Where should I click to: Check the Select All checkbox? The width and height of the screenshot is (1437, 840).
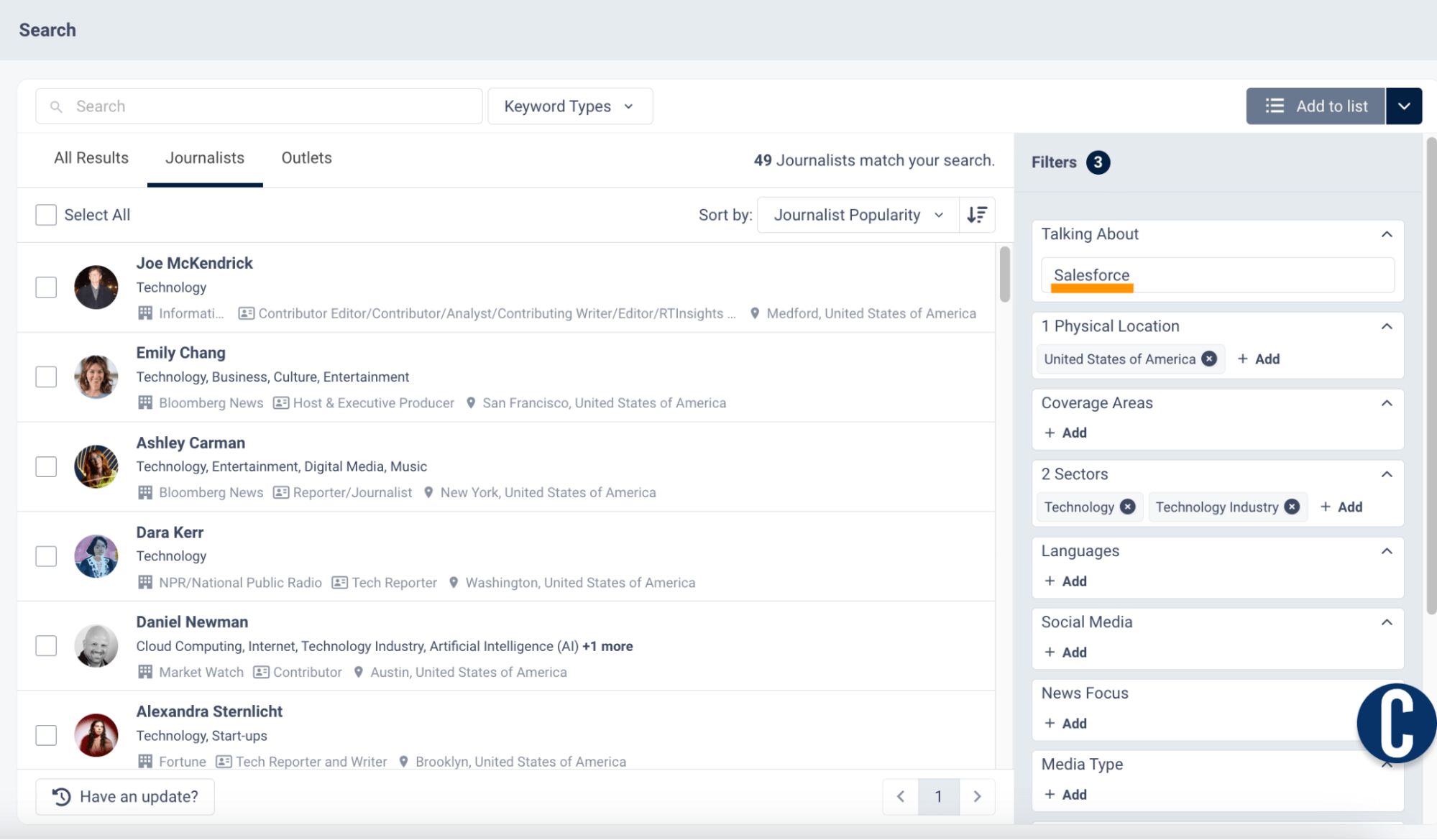pos(45,214)
